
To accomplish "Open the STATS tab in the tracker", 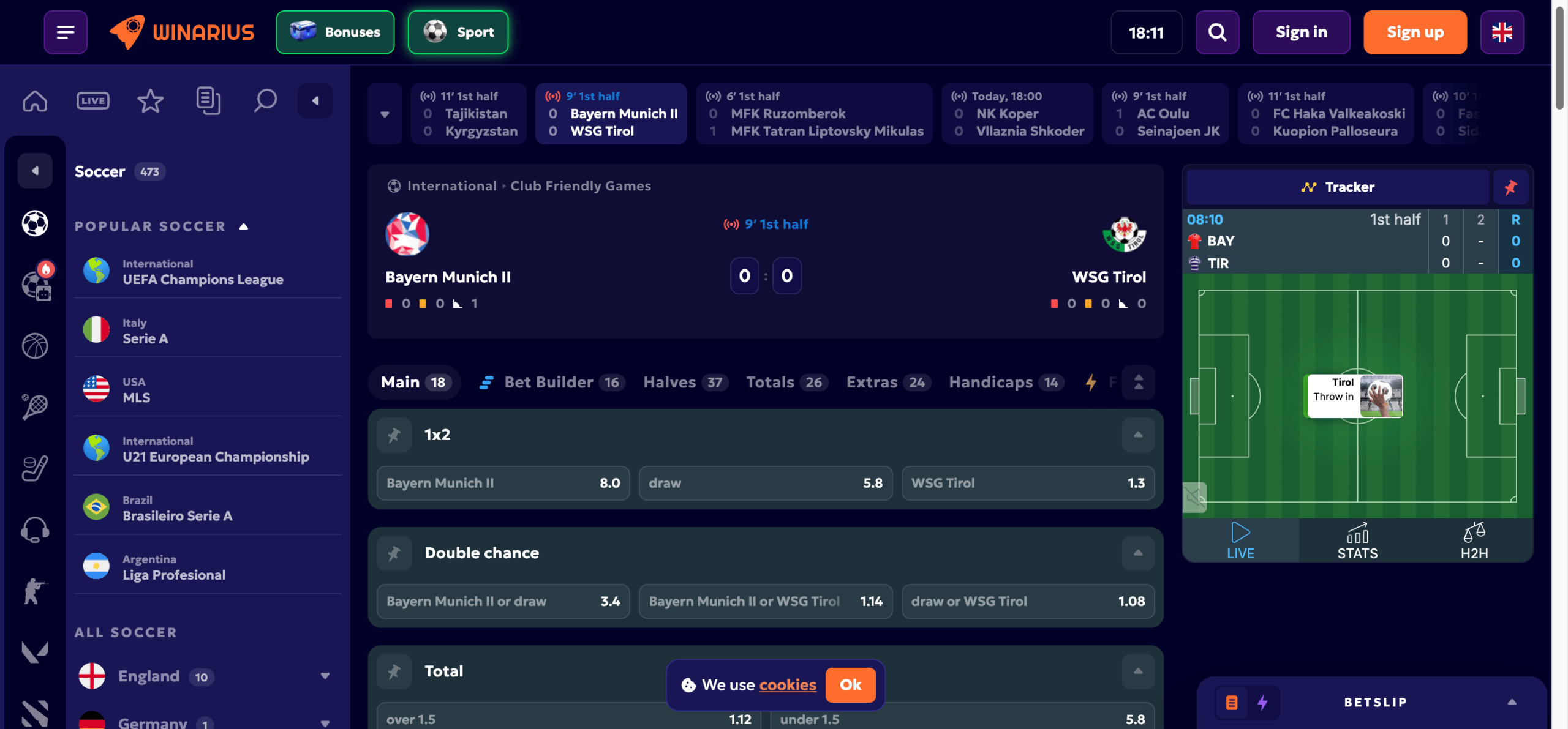I will pos(1357,541).
